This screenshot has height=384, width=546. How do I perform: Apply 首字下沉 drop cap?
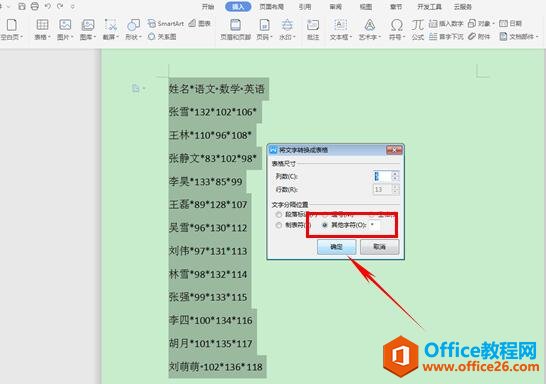(x=446, y=37)
